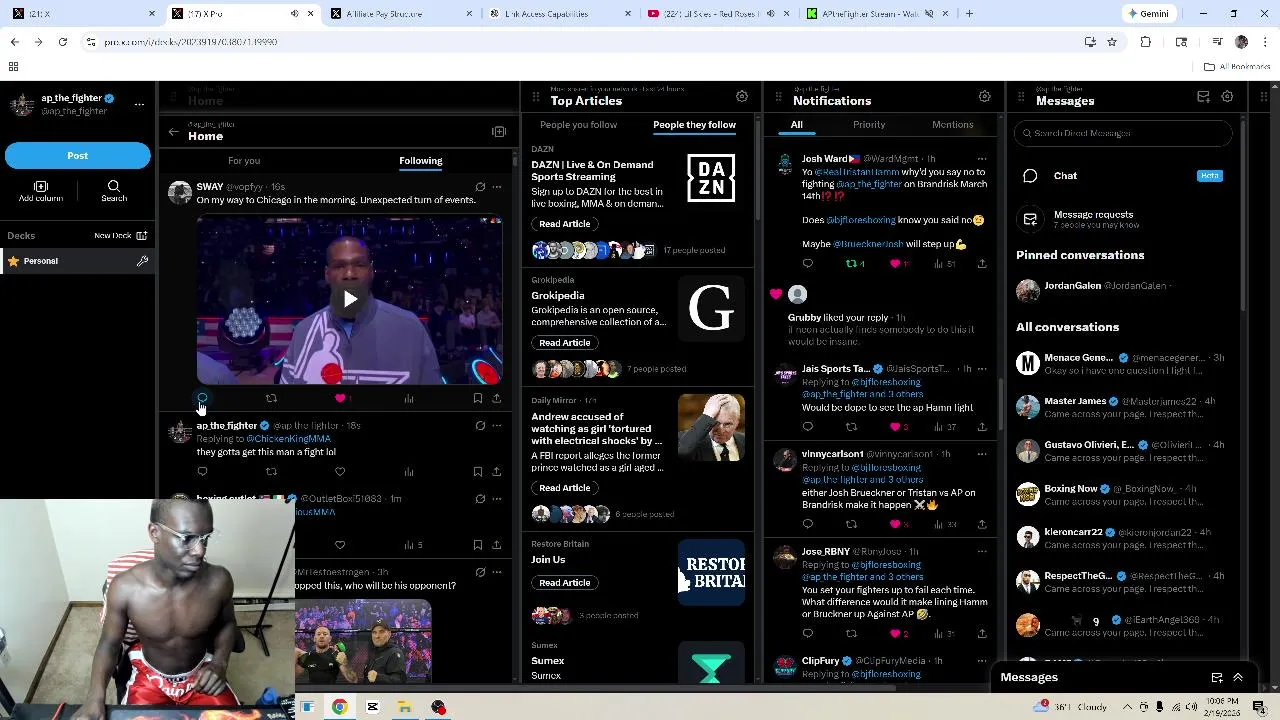Open more options on ap_the_fighter's post

497,426
